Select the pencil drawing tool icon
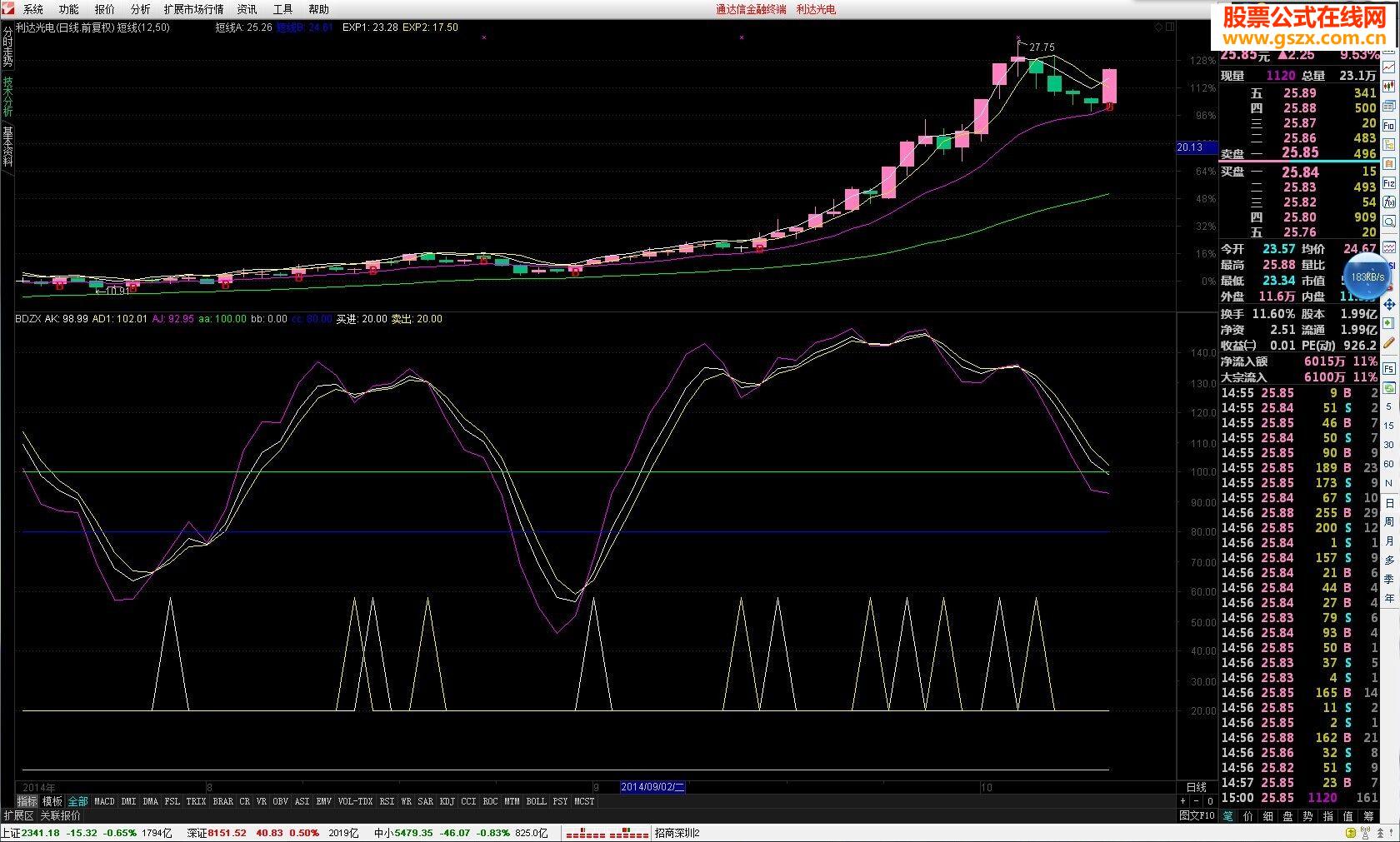 point(1389,342)
